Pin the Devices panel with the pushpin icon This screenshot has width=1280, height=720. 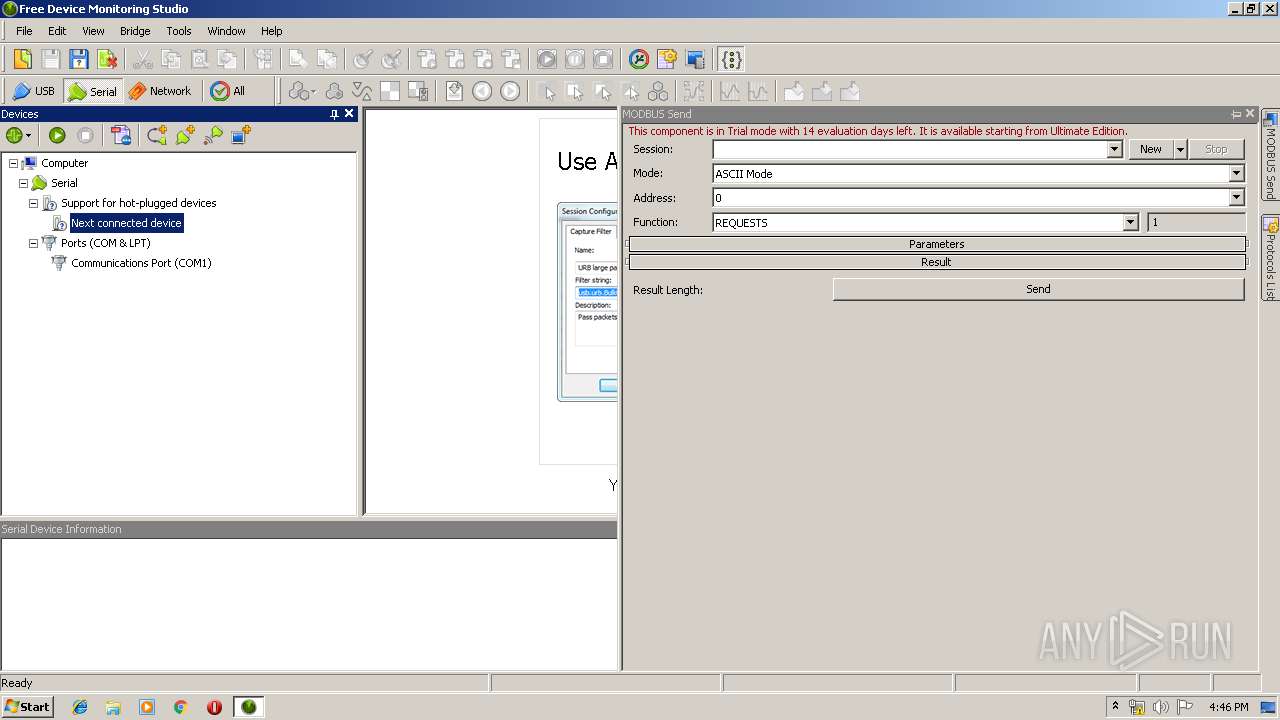point(334,114)
